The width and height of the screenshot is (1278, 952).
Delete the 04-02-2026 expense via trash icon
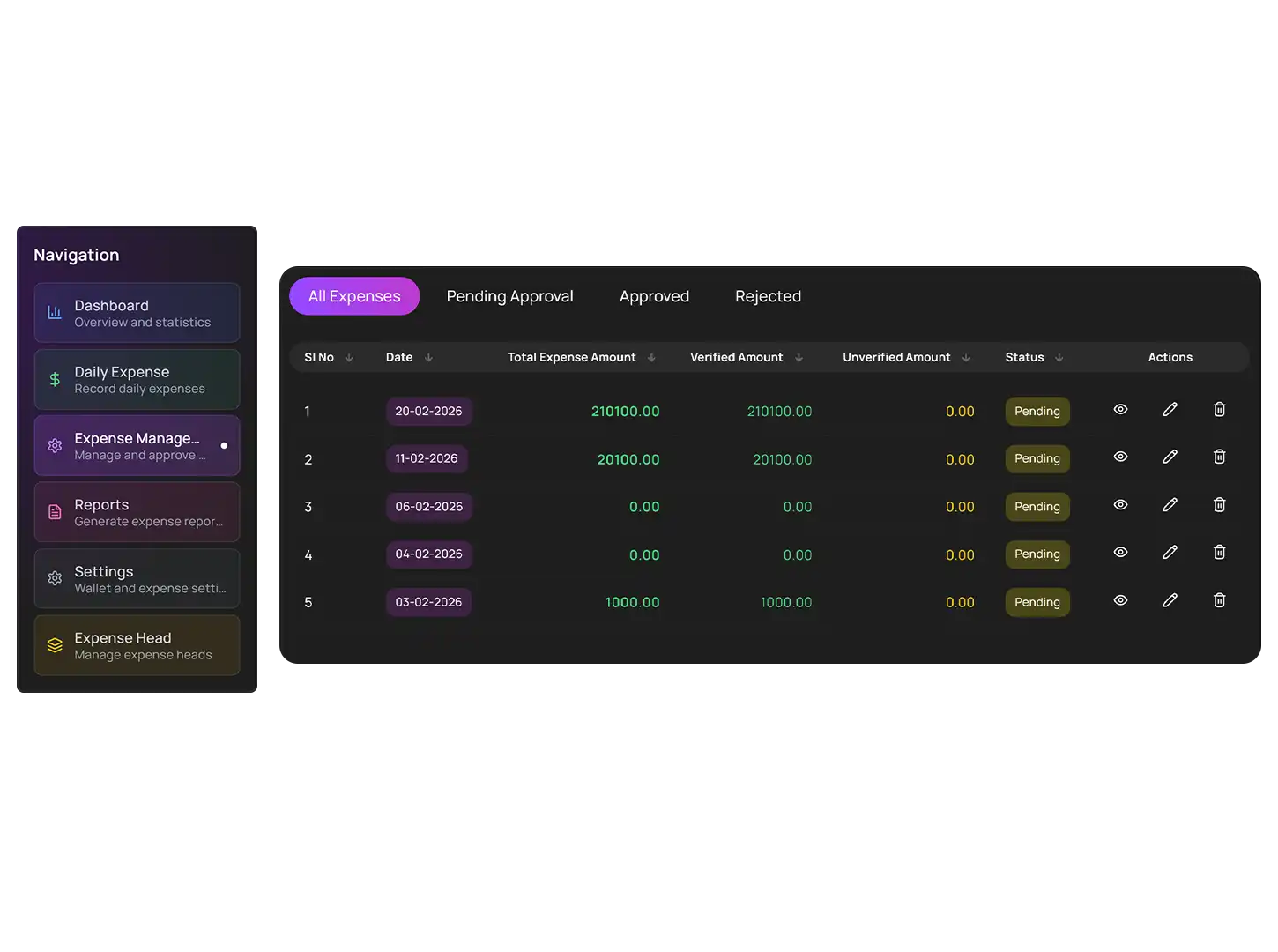coord(1219,552)
